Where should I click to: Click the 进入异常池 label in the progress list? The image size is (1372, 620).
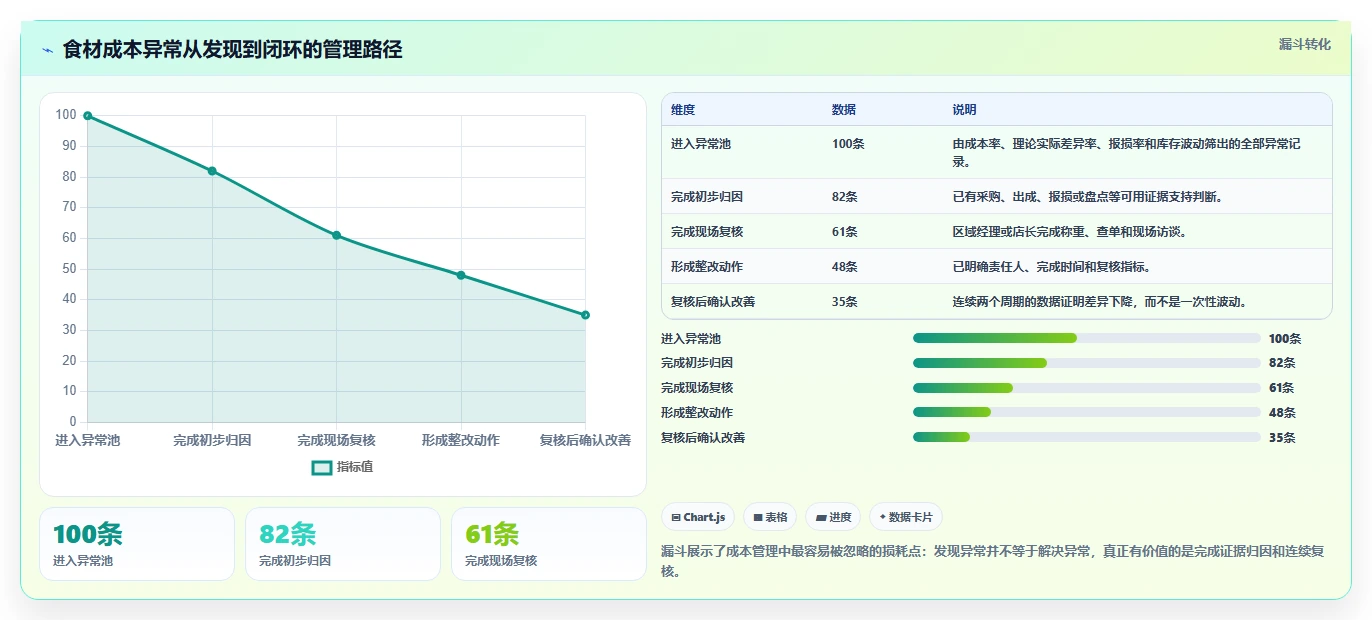click(x=691, y=339)
